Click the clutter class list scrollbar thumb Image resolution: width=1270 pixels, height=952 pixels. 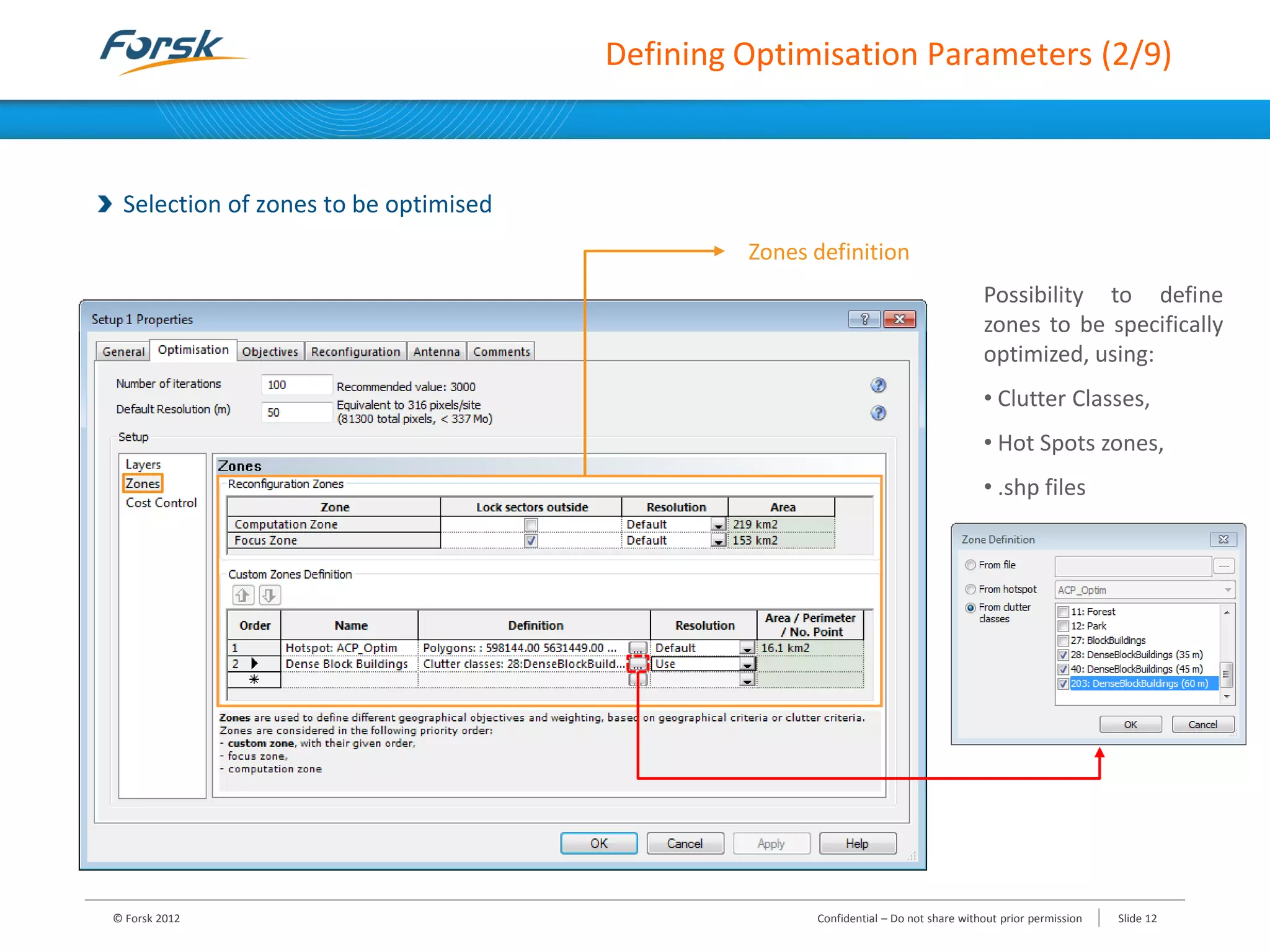pyautogui.click(x=1226, y=674)
